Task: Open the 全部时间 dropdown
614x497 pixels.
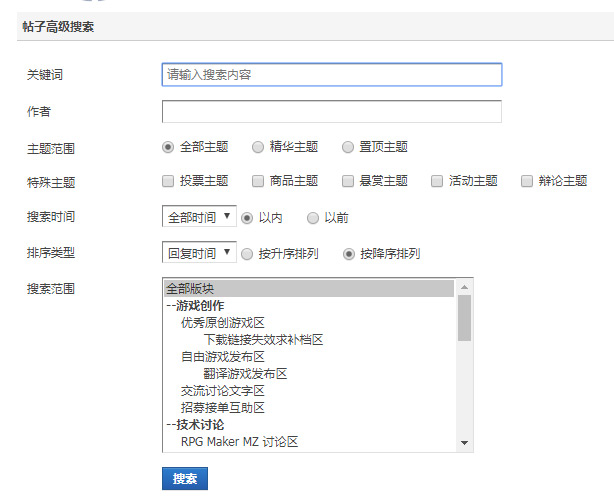Action: (x=199, y=216)
